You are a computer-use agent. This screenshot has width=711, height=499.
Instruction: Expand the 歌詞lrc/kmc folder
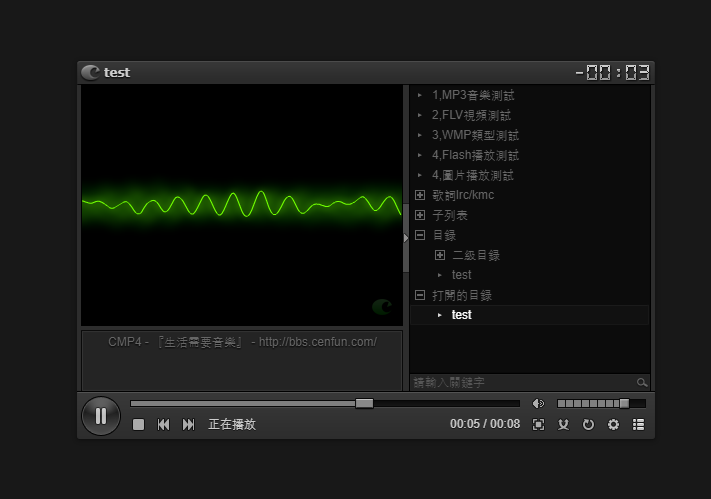pyautogui.click(x=420, y=195)
